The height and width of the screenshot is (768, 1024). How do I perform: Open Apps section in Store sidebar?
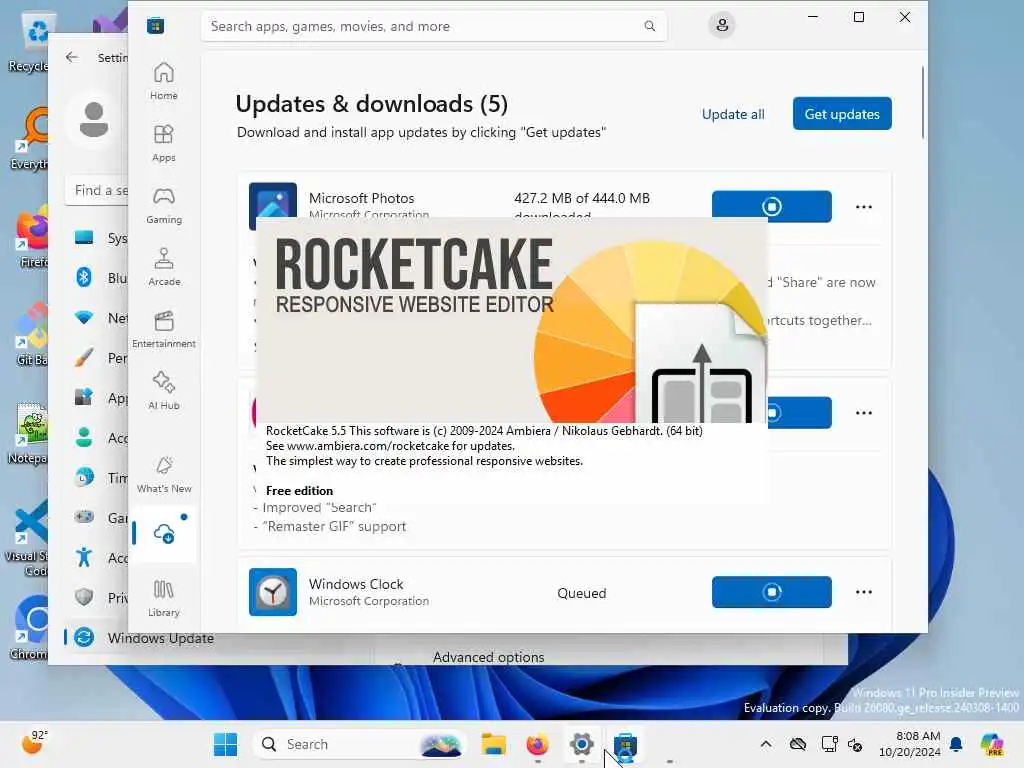tap(163, 143)
